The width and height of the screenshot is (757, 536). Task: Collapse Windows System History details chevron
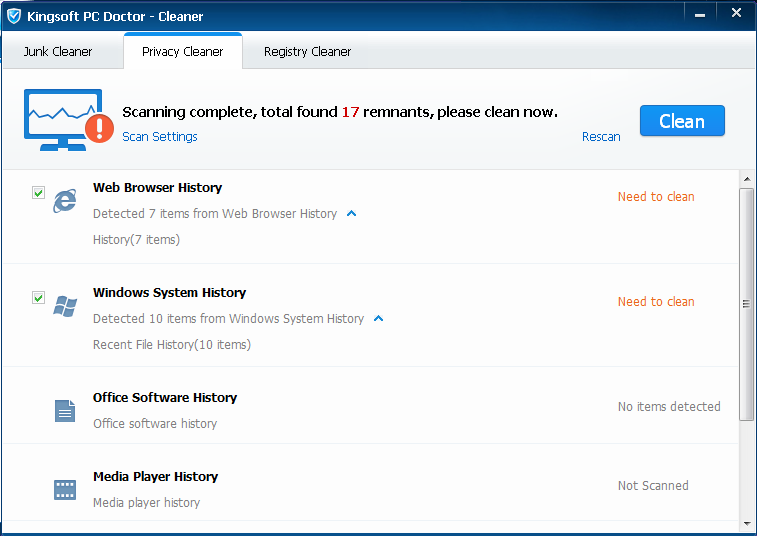[x=378, y=318]
